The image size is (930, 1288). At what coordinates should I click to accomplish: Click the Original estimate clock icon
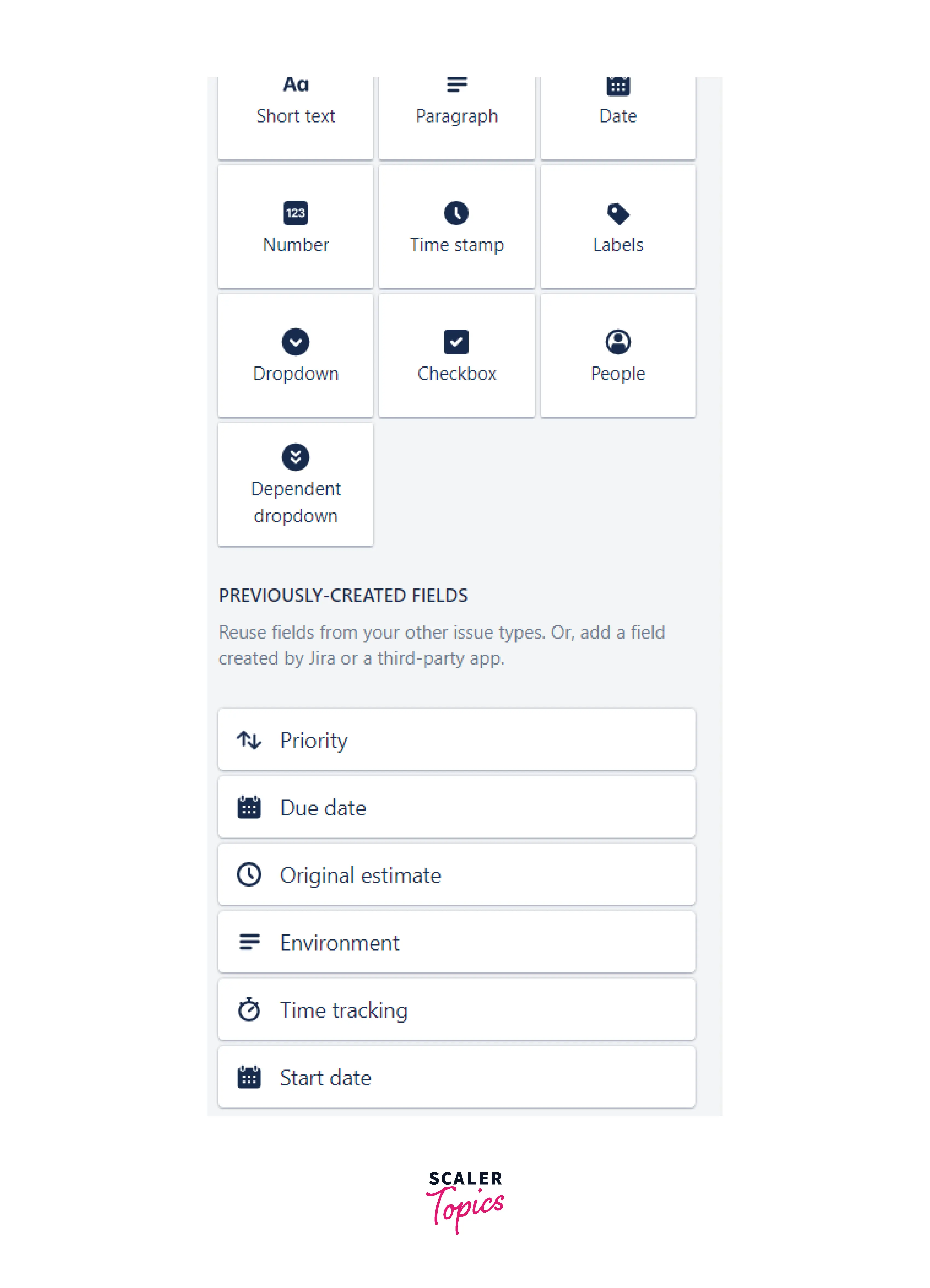[x=249, y=875]
